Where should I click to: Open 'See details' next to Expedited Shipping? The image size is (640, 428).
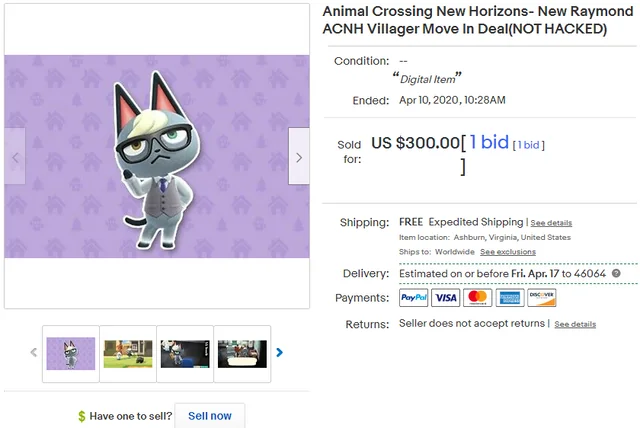point(551,223)
